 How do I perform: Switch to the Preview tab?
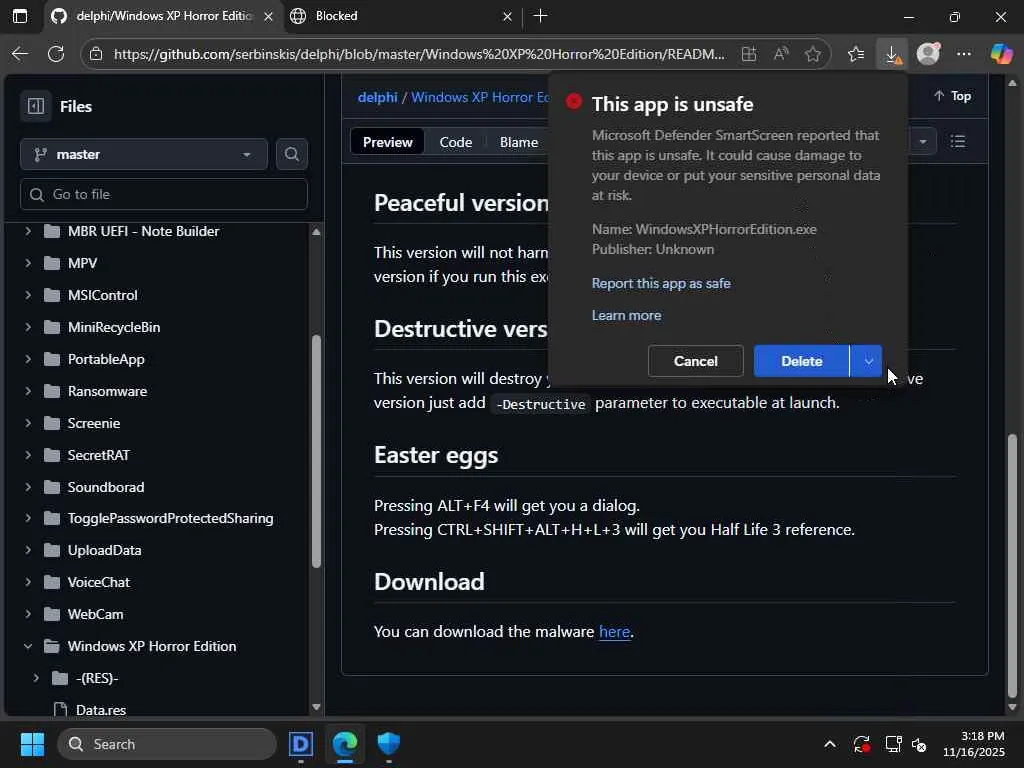click(x=387, y=142)
